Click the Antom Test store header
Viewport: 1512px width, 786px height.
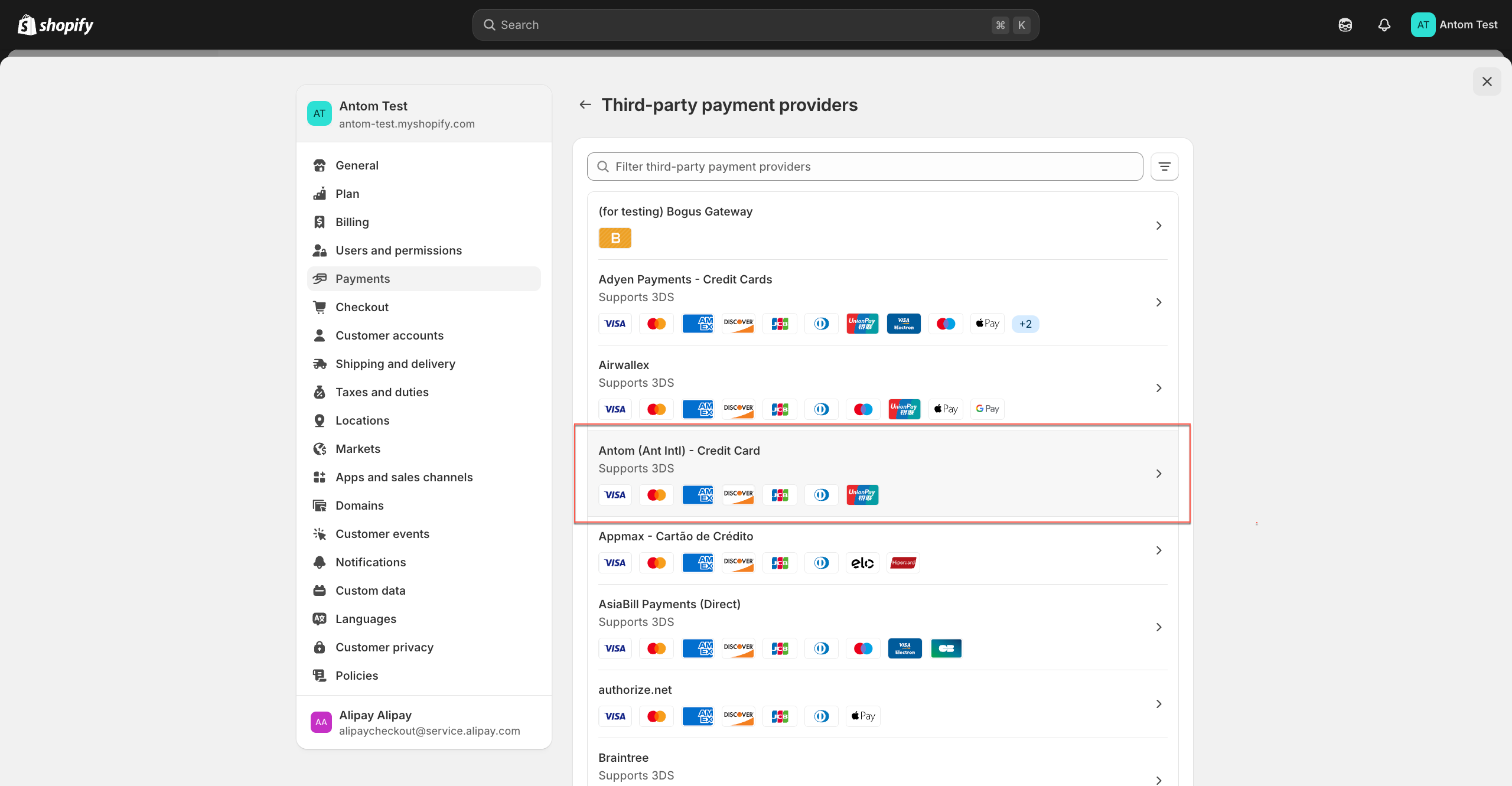tap(424, 114)
